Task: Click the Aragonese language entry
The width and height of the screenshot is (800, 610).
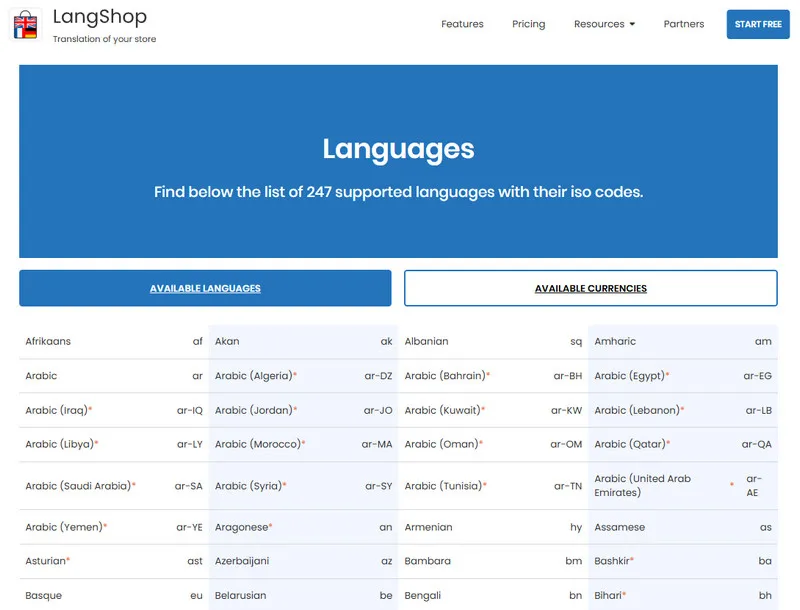Action: tap(303, 527)
